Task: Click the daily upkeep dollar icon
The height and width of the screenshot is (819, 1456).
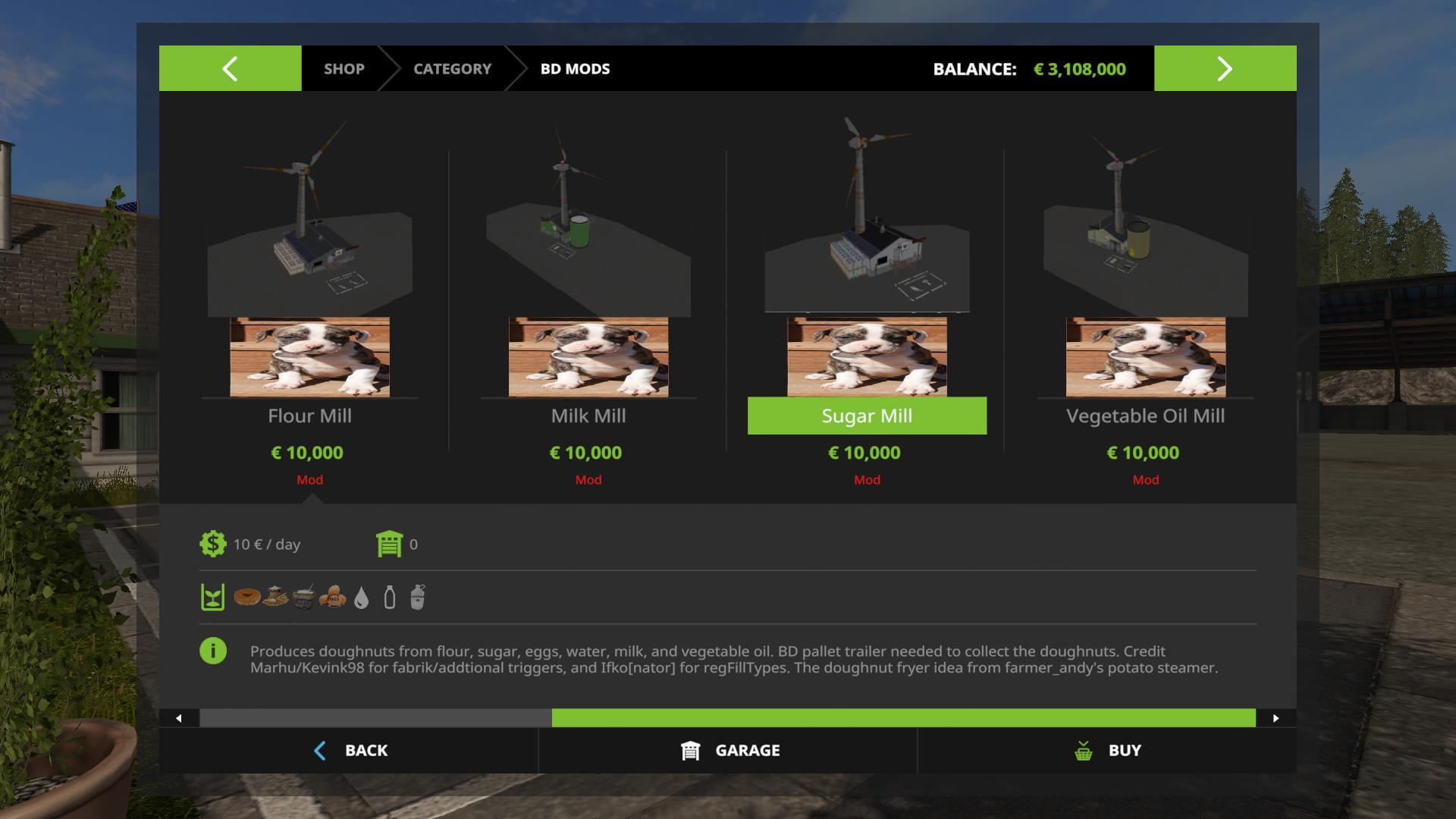Action: pyautogui.click(x=213, y=544)
